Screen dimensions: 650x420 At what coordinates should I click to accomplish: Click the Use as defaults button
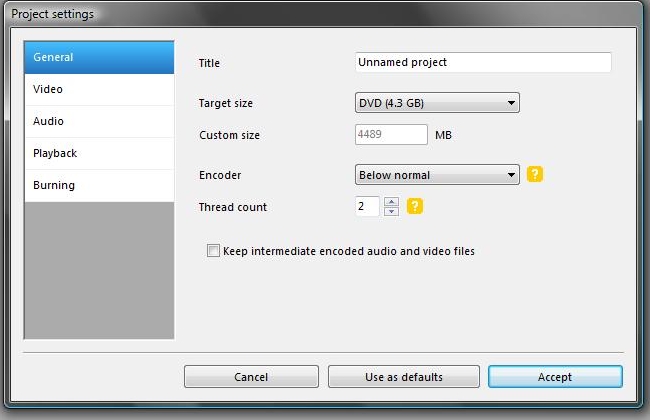pos(404,376)
